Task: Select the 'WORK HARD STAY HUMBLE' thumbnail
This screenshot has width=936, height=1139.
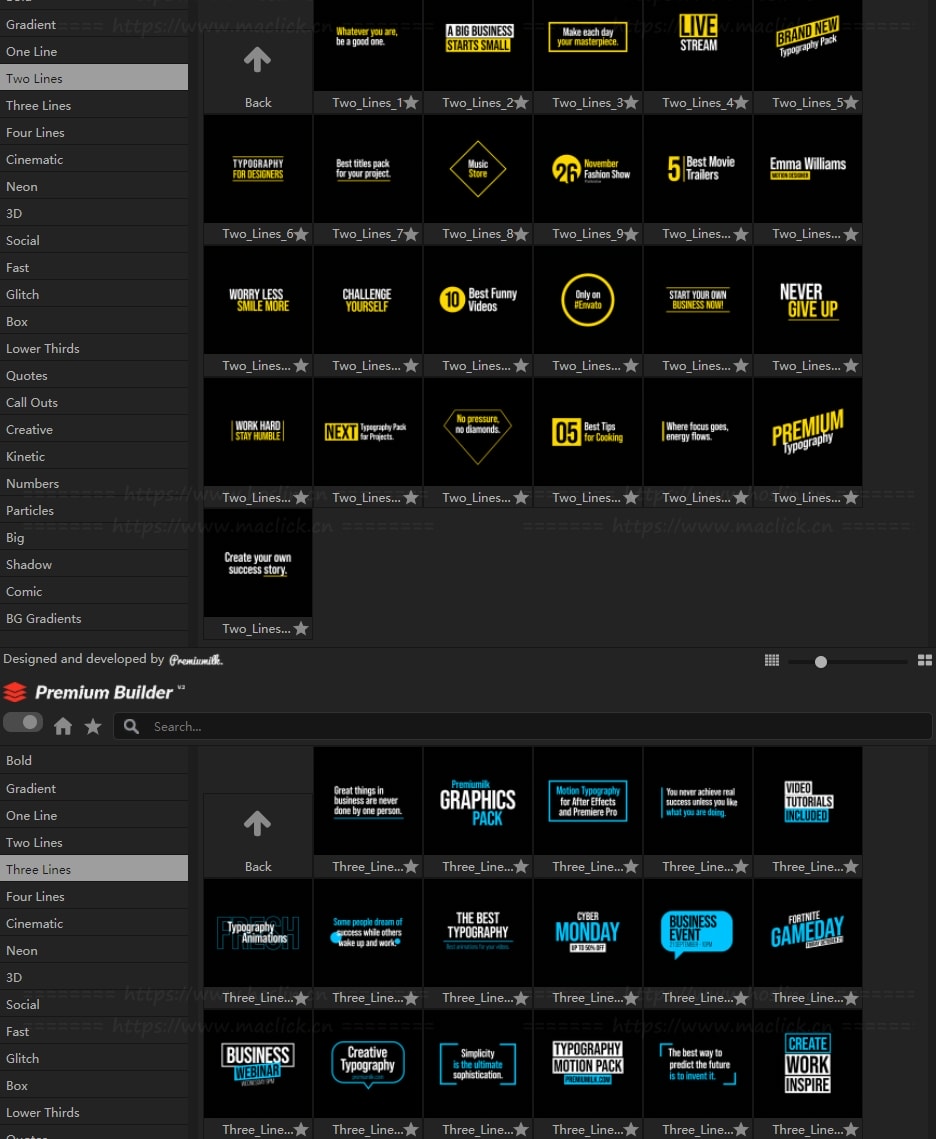Action: [x=258, y=431]
